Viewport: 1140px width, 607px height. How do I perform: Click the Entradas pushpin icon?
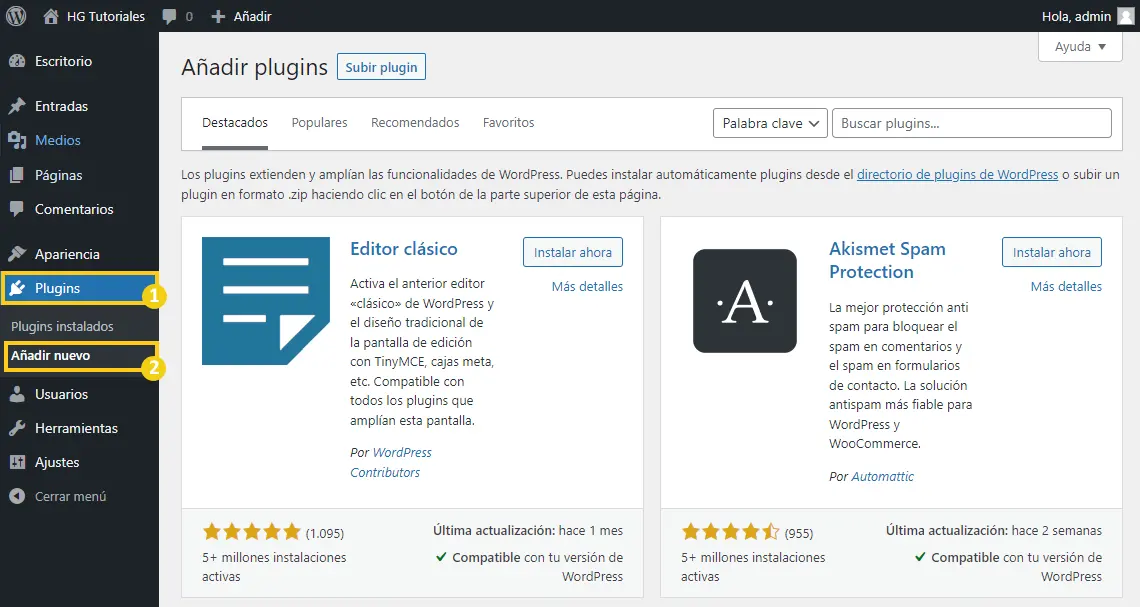(x=17, y=106)
